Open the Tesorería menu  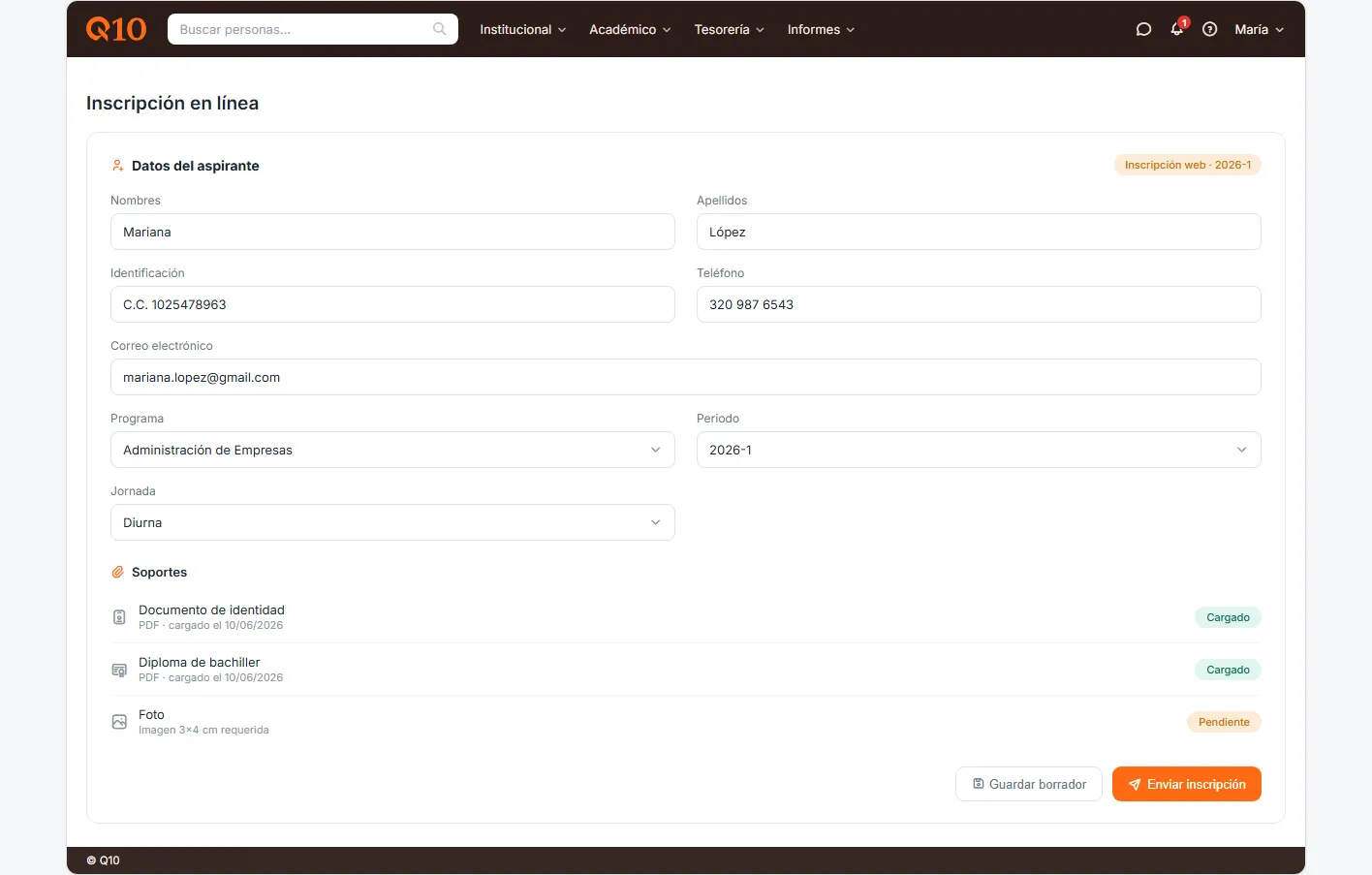coord(730,29)
